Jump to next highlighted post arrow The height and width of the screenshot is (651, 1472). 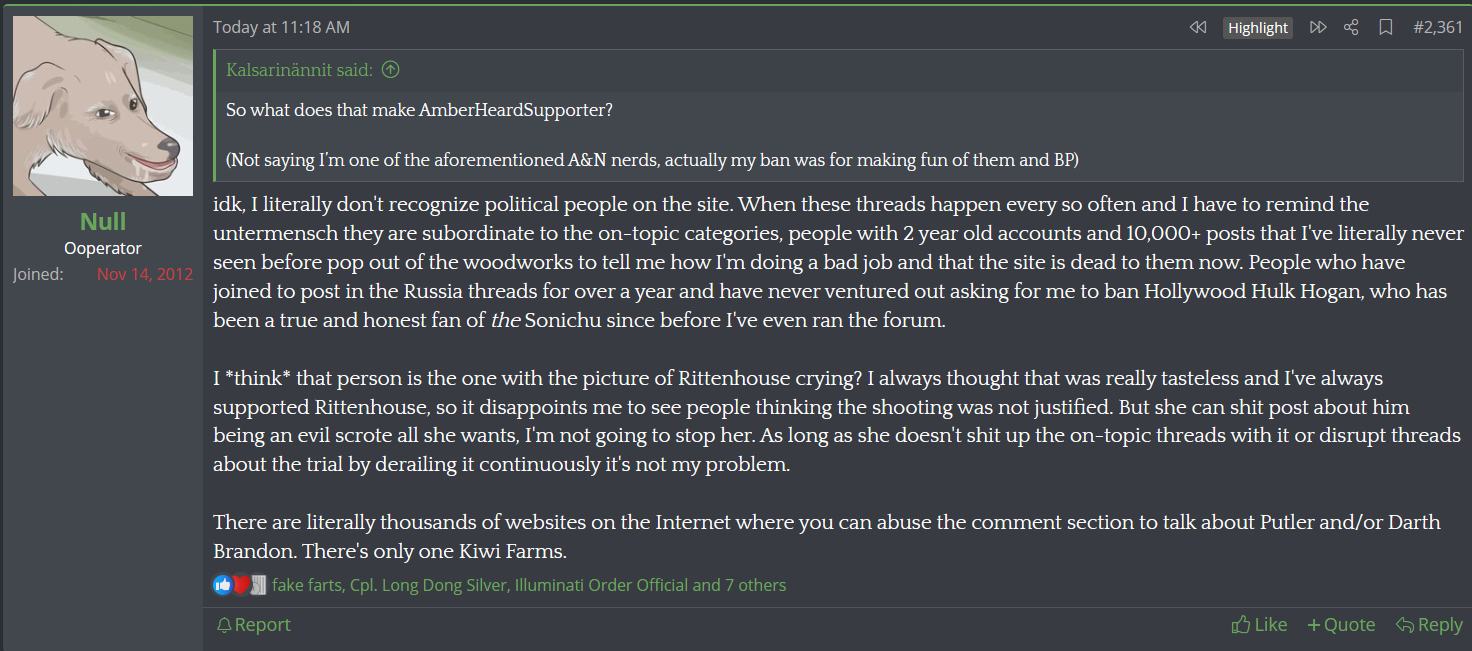(1318, 28)
